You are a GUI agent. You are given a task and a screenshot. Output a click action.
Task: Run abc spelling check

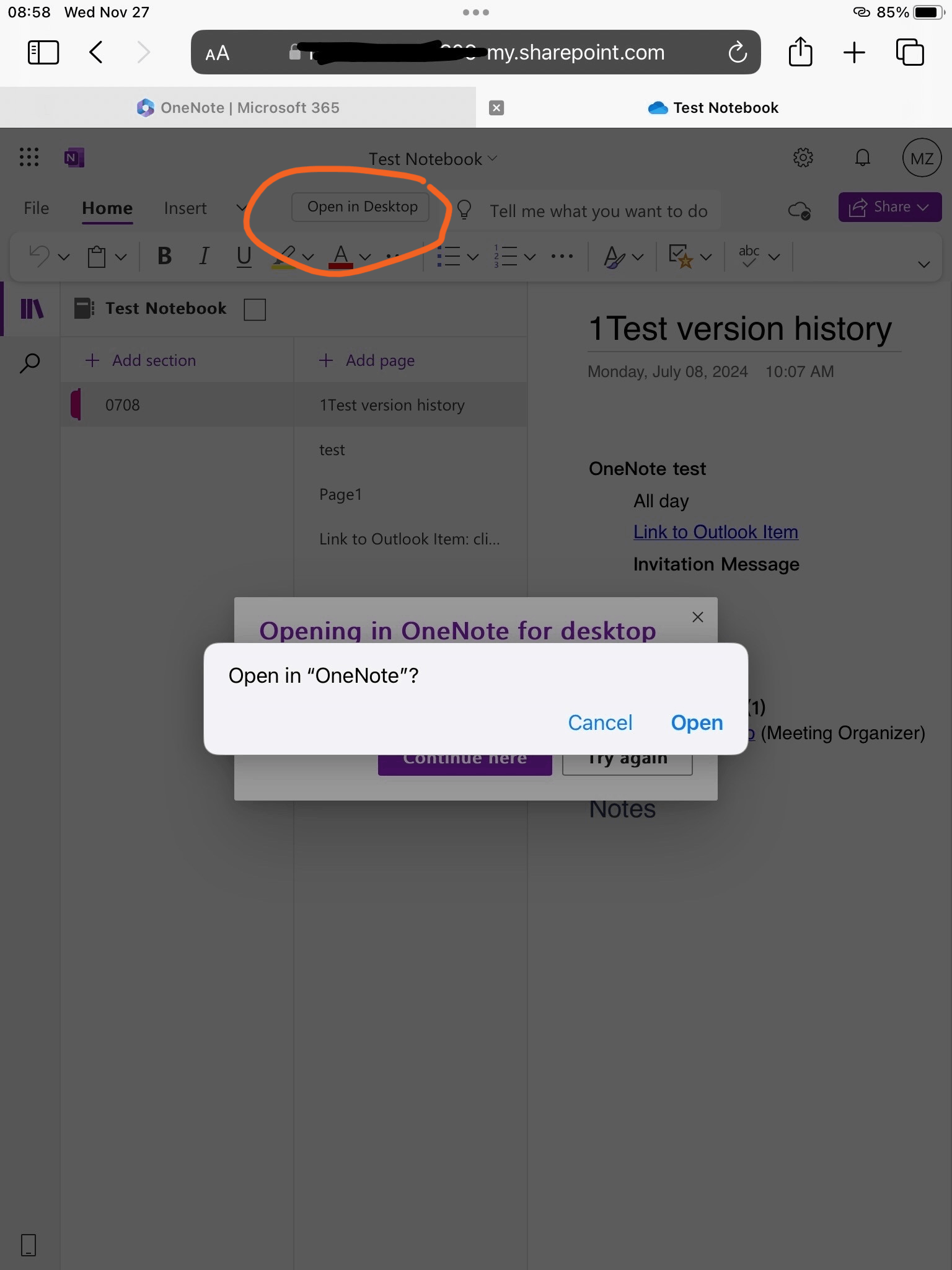[x=749, y=256]
